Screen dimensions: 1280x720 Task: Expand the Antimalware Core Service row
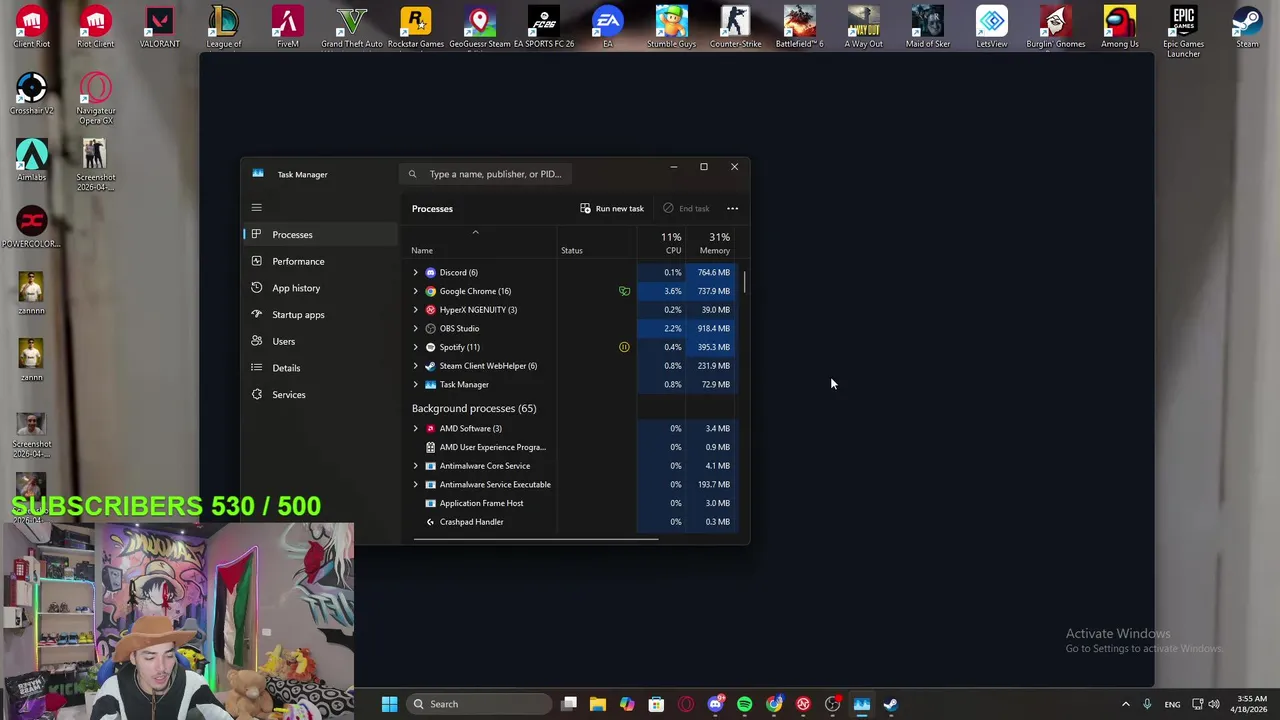pyautogui.click(x=416, y=466)
